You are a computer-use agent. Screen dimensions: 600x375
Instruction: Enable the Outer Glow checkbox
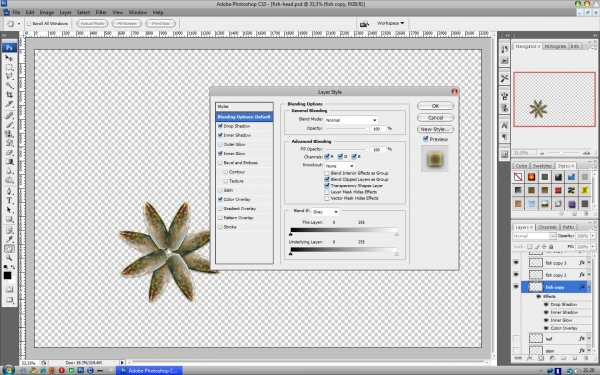[220, 144]
